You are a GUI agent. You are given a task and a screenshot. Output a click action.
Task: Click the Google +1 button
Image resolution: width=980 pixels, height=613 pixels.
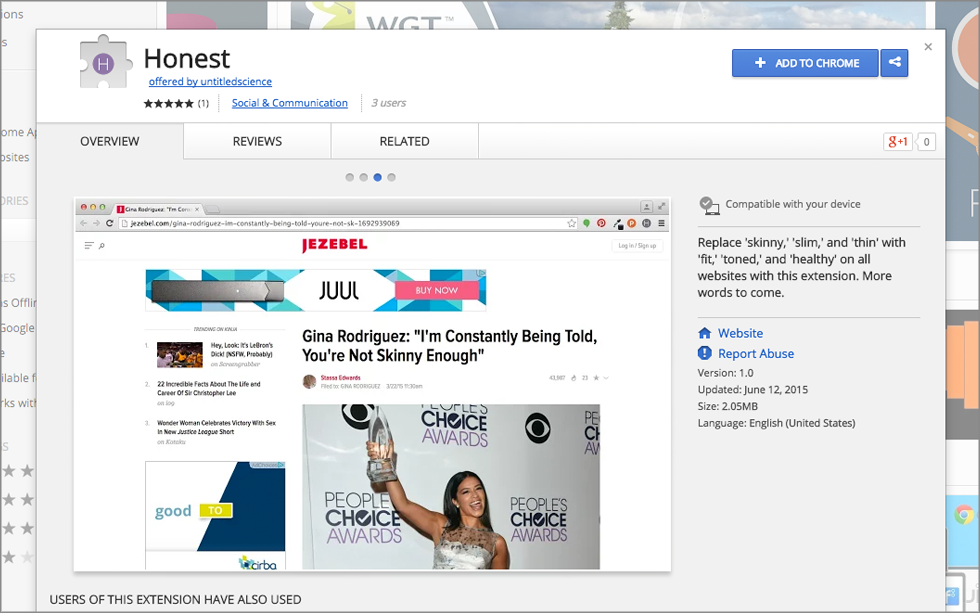coord(898,142)
